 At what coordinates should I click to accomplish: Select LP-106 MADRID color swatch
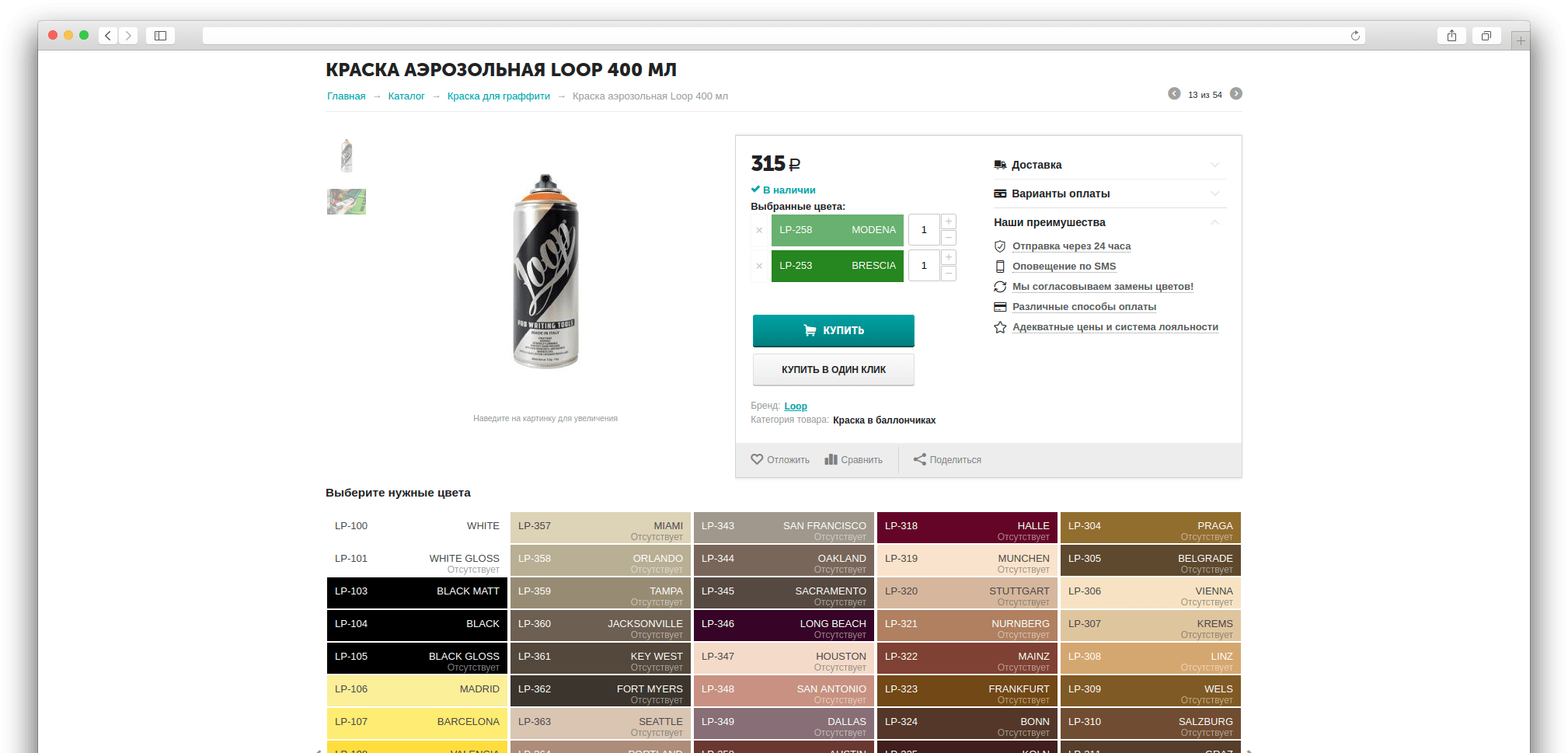(417, 690)
